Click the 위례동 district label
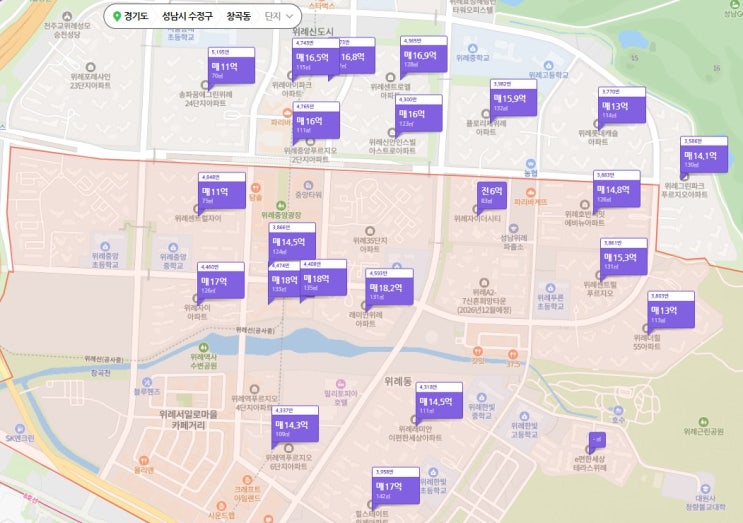This screenshot has height=523, width=743. coord(398,381)
